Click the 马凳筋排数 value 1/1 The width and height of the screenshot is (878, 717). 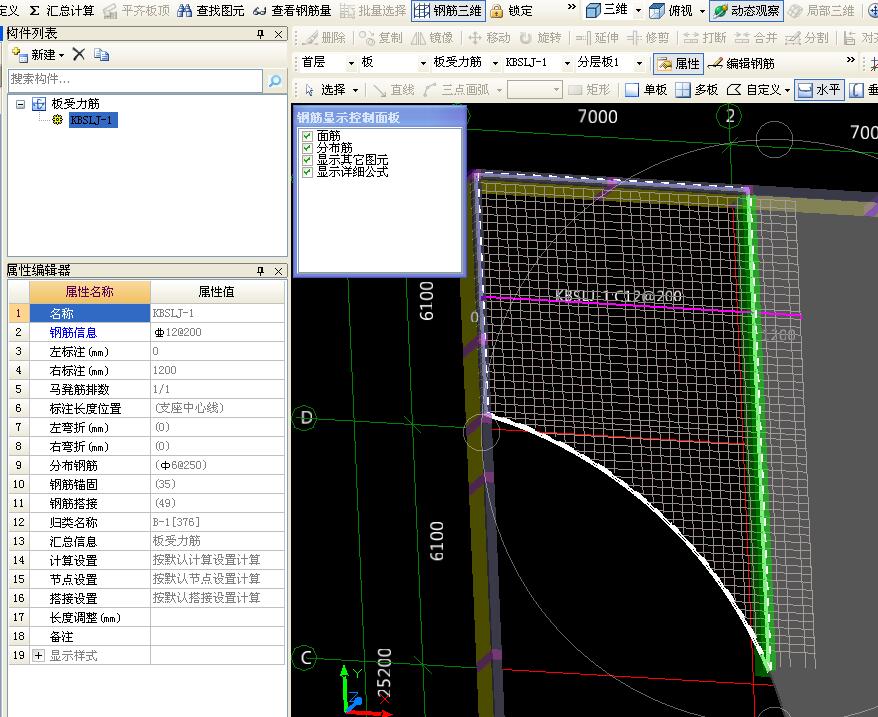pyautogui.click(x=218, y=390)
